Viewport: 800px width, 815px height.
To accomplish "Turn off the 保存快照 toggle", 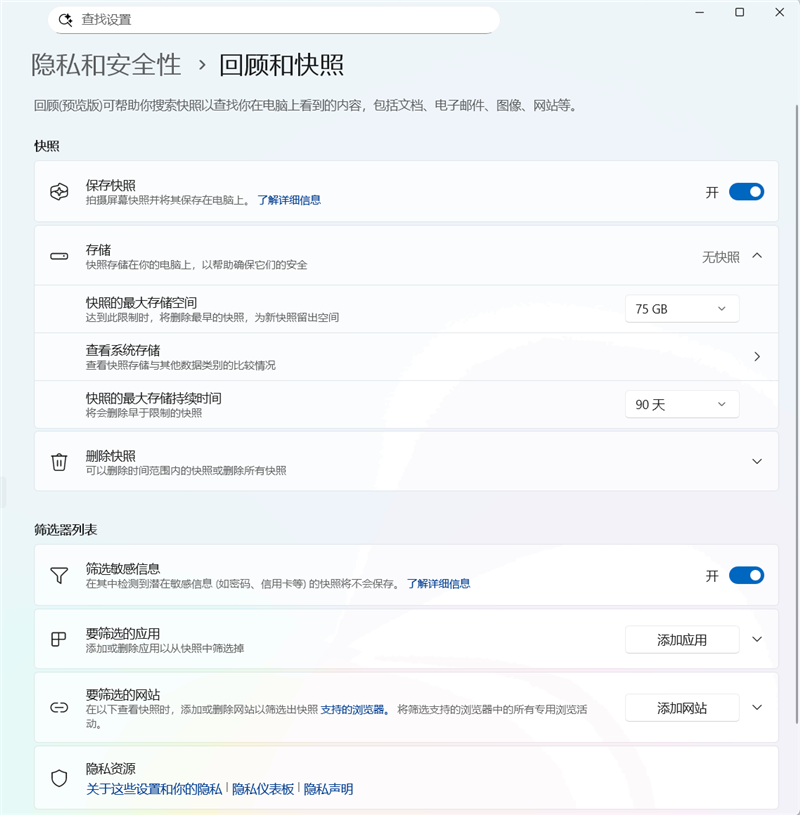I will (x=746, y=192).
